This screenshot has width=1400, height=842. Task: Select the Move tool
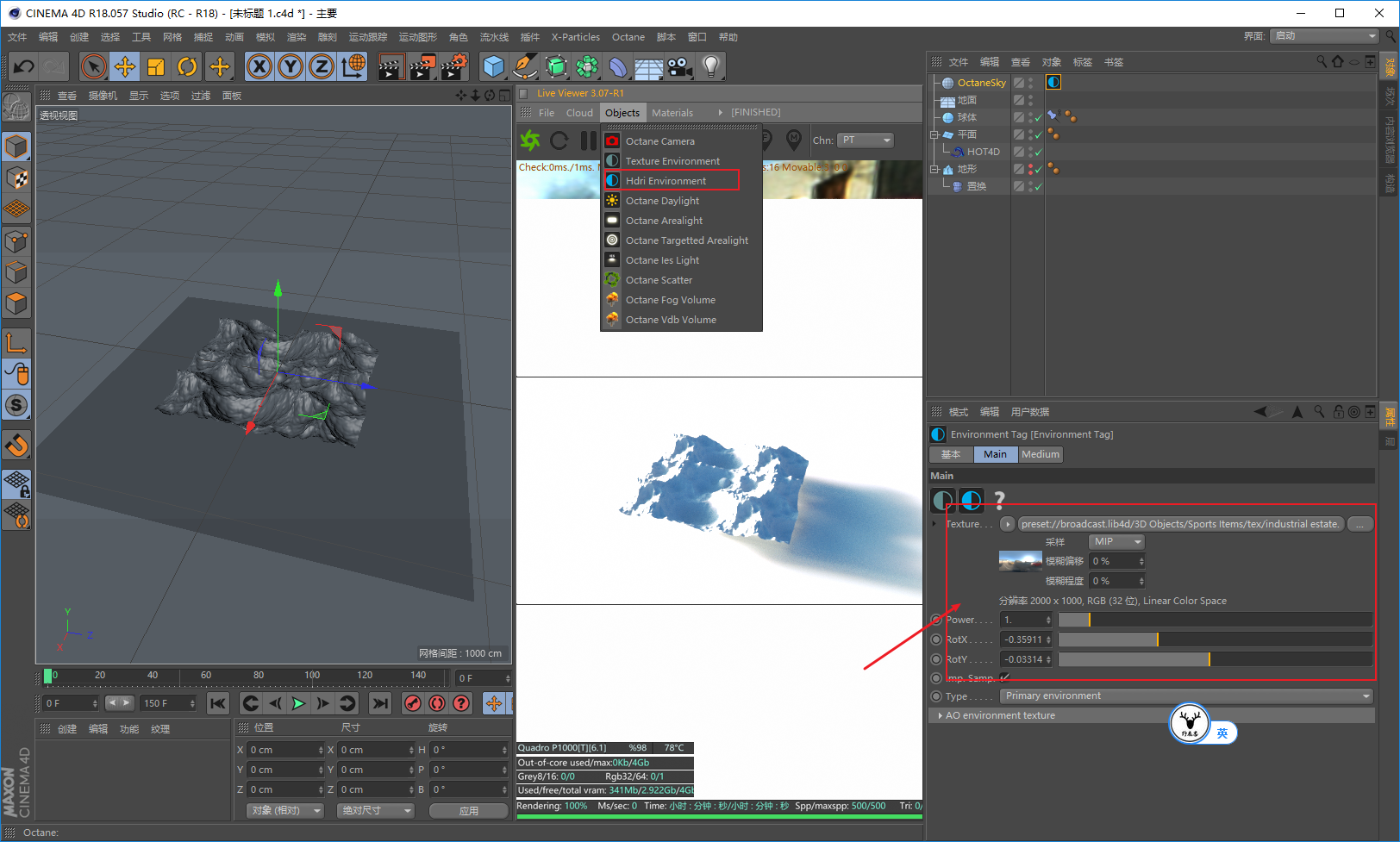click(x=125, y=66)
